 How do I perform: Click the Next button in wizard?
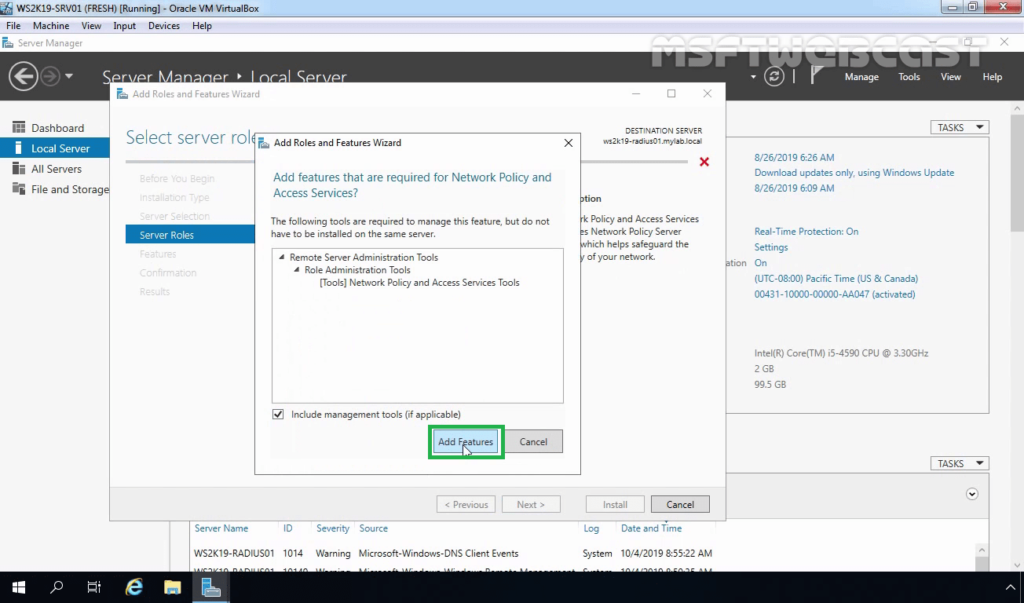pos(531,504)
